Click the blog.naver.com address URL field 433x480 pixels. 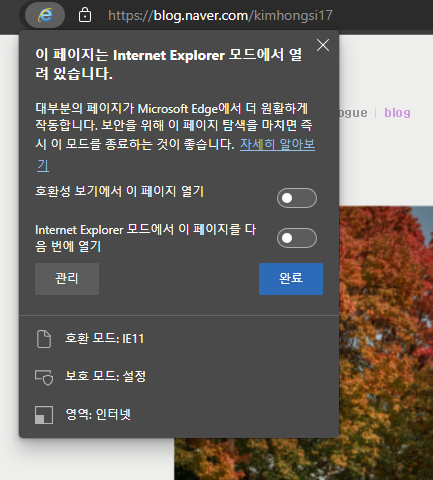point(220,15)
